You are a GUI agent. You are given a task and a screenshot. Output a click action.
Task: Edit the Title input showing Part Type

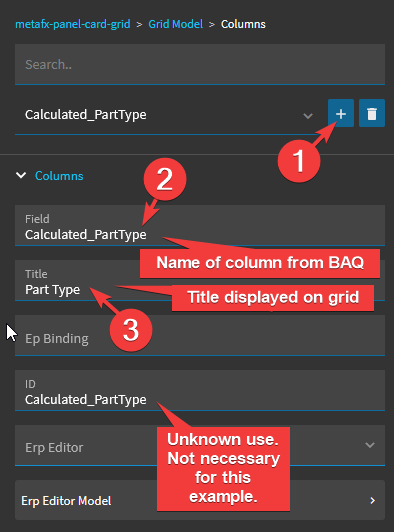pos(200,280)
